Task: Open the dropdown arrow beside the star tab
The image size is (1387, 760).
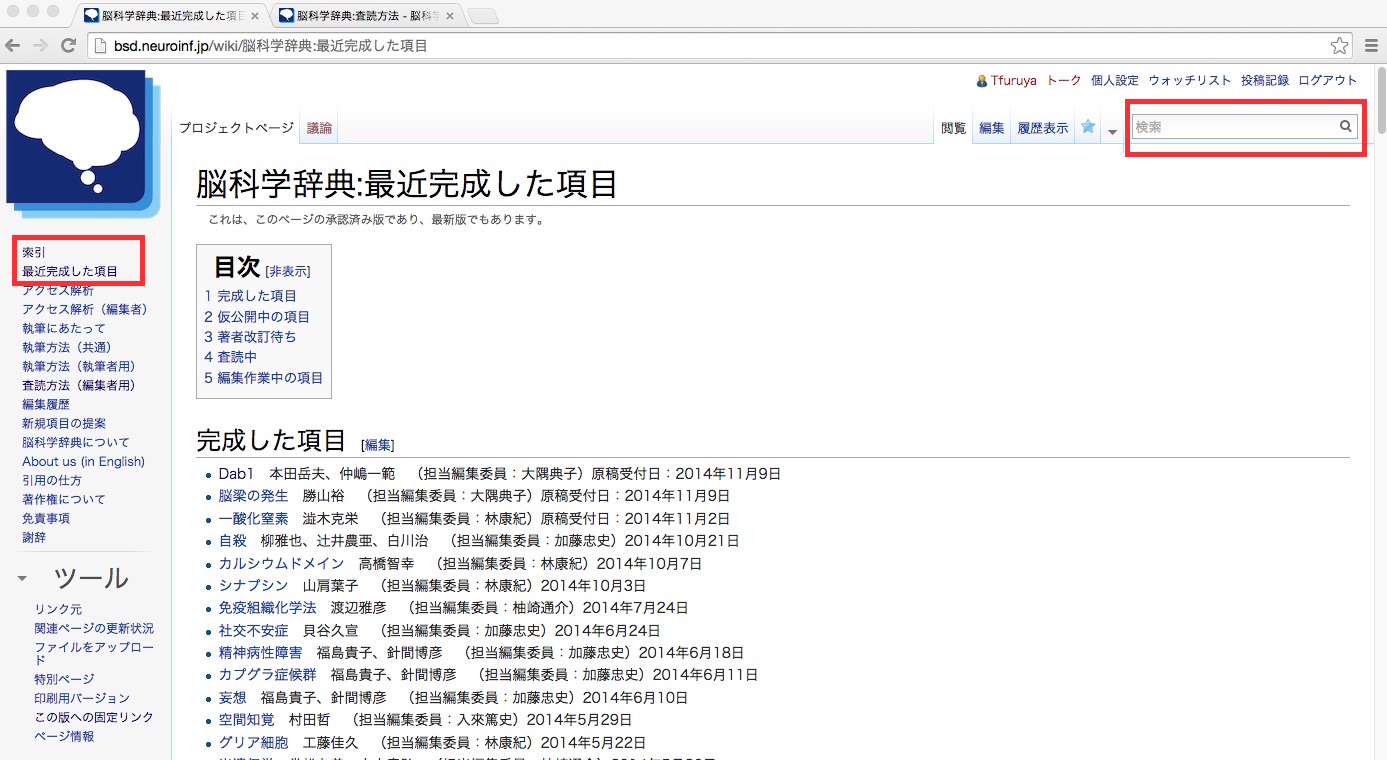Action: click(1112, 132)
